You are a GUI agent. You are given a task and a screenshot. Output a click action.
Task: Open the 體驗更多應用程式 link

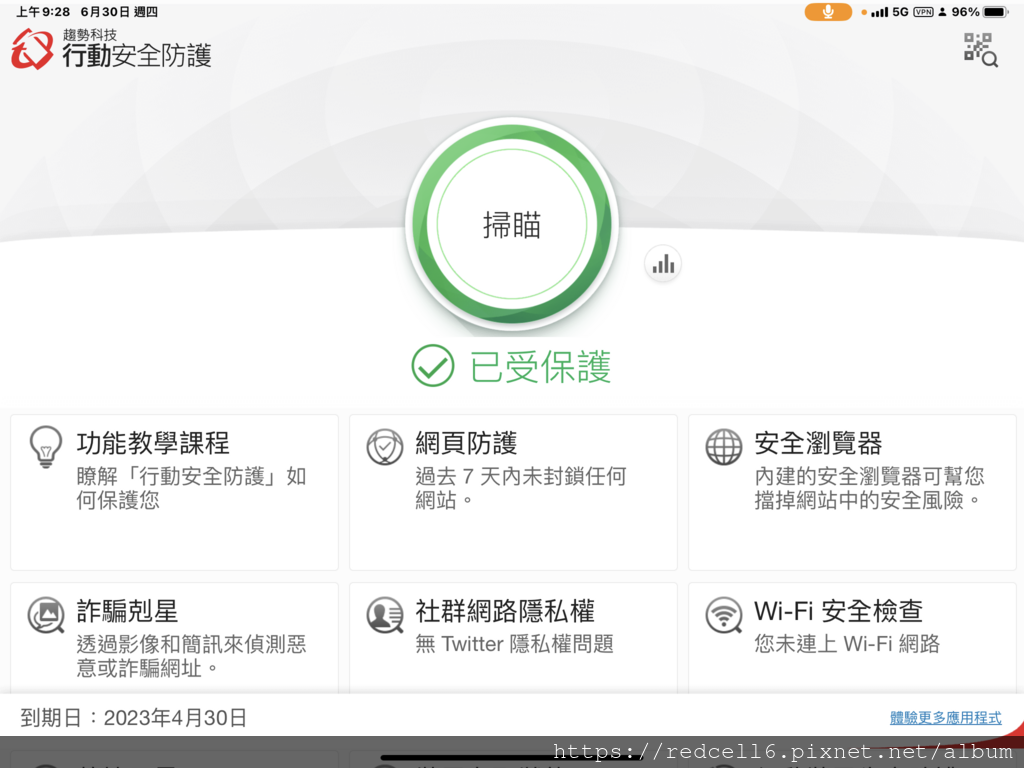[x=946, y=718]
